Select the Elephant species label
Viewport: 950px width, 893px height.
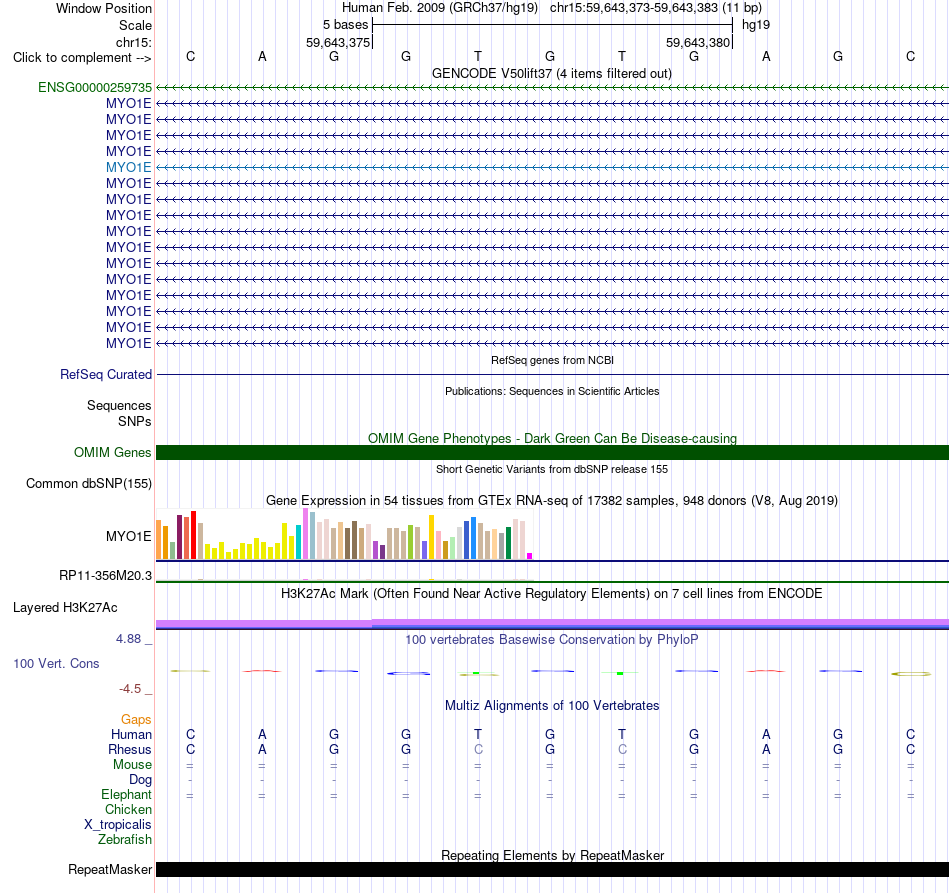pyautogui.click(x=127, y=794)
